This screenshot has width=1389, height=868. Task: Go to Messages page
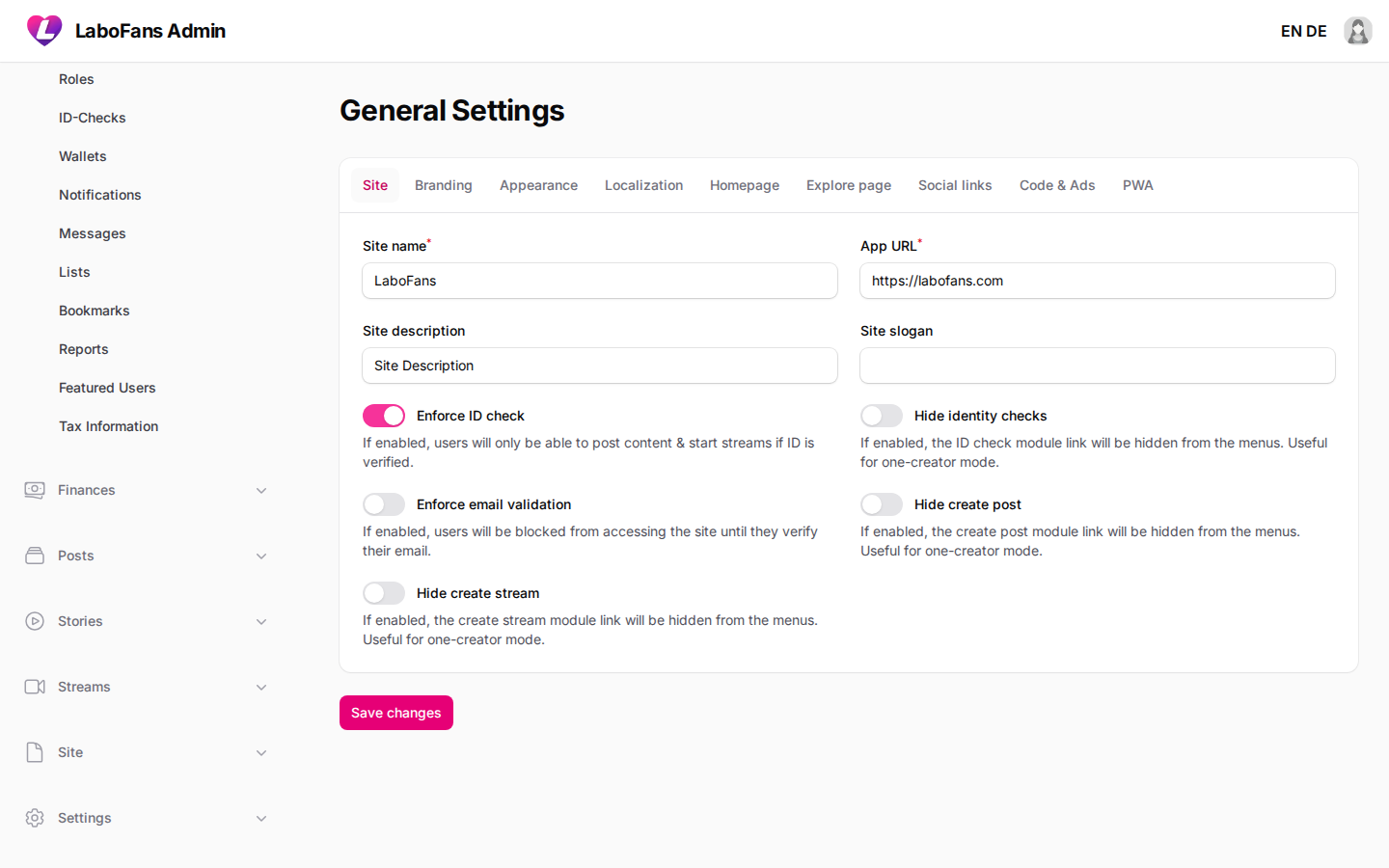tap(93, 233)
